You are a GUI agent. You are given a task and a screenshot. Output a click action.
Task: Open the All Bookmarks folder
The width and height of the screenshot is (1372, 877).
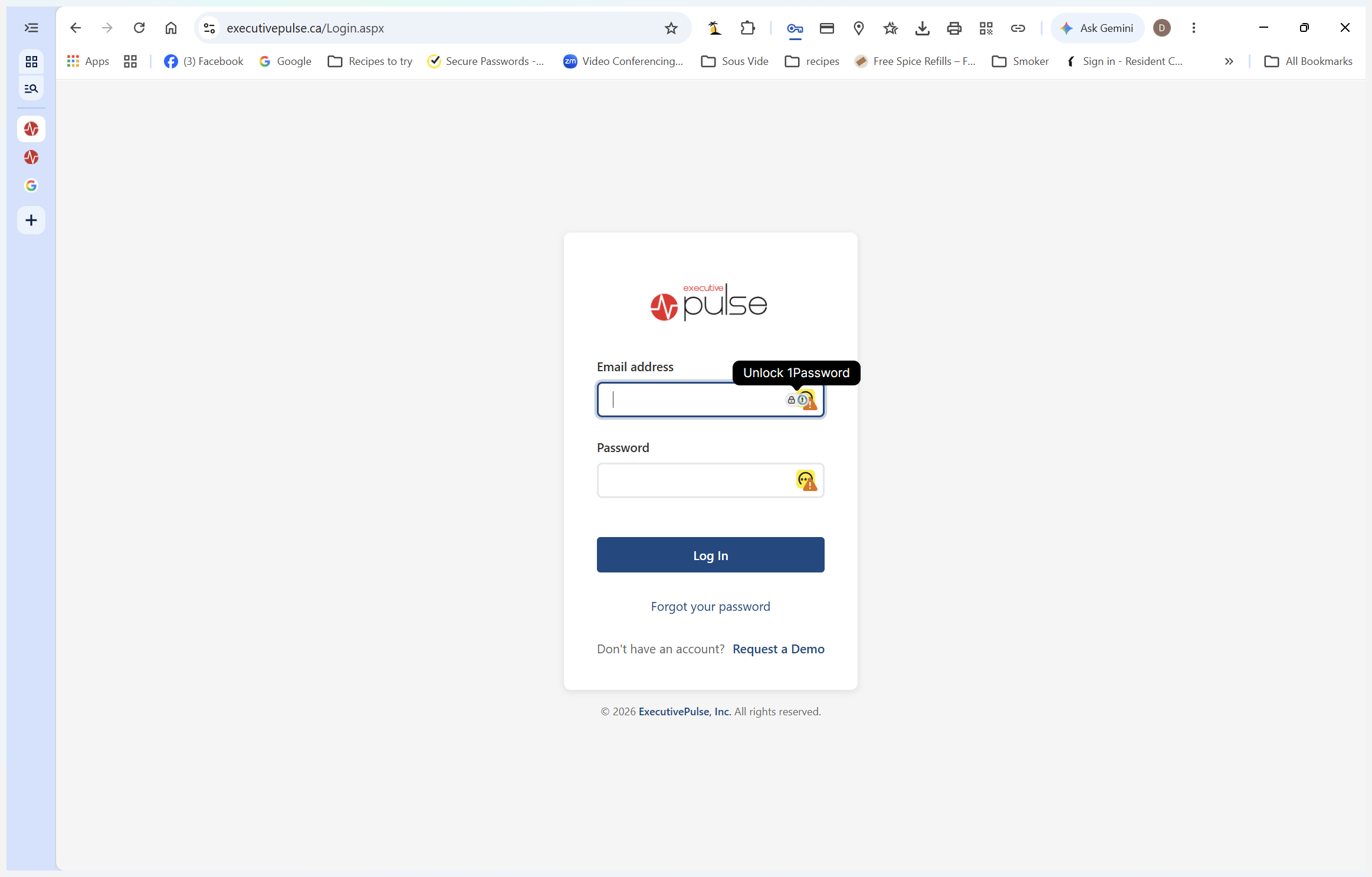(1309, 61)
